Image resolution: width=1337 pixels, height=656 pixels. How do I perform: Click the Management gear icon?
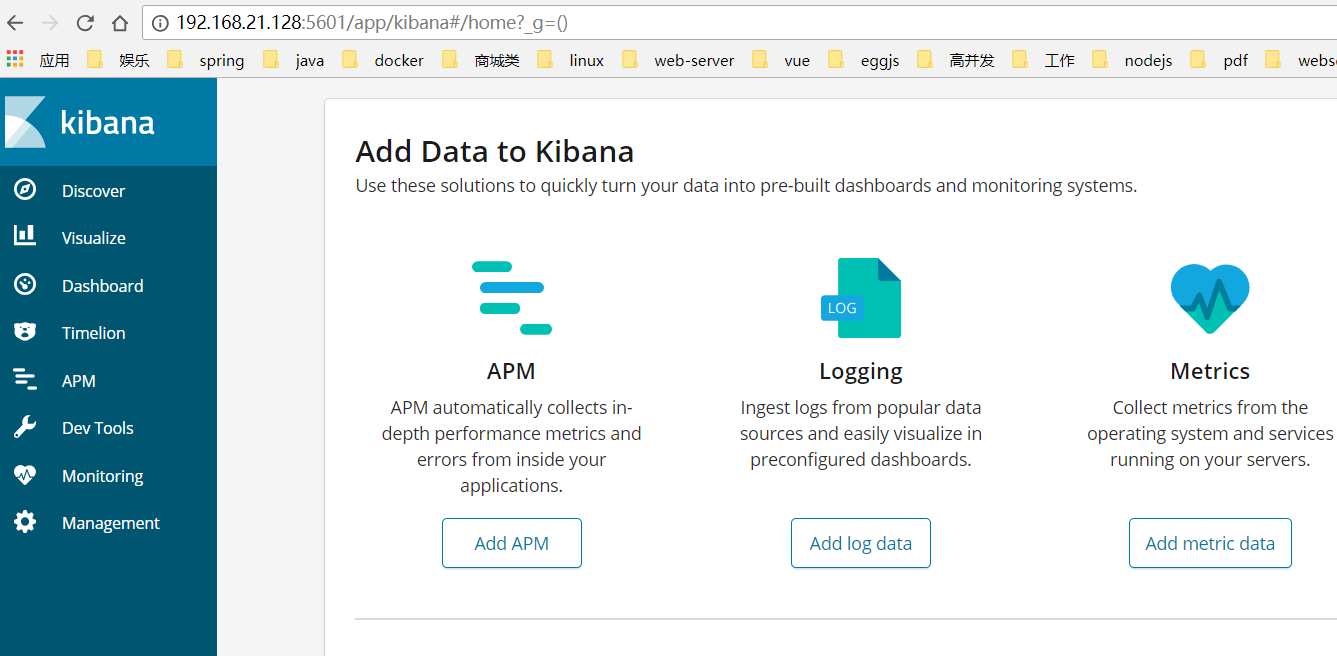pos(25,522)
